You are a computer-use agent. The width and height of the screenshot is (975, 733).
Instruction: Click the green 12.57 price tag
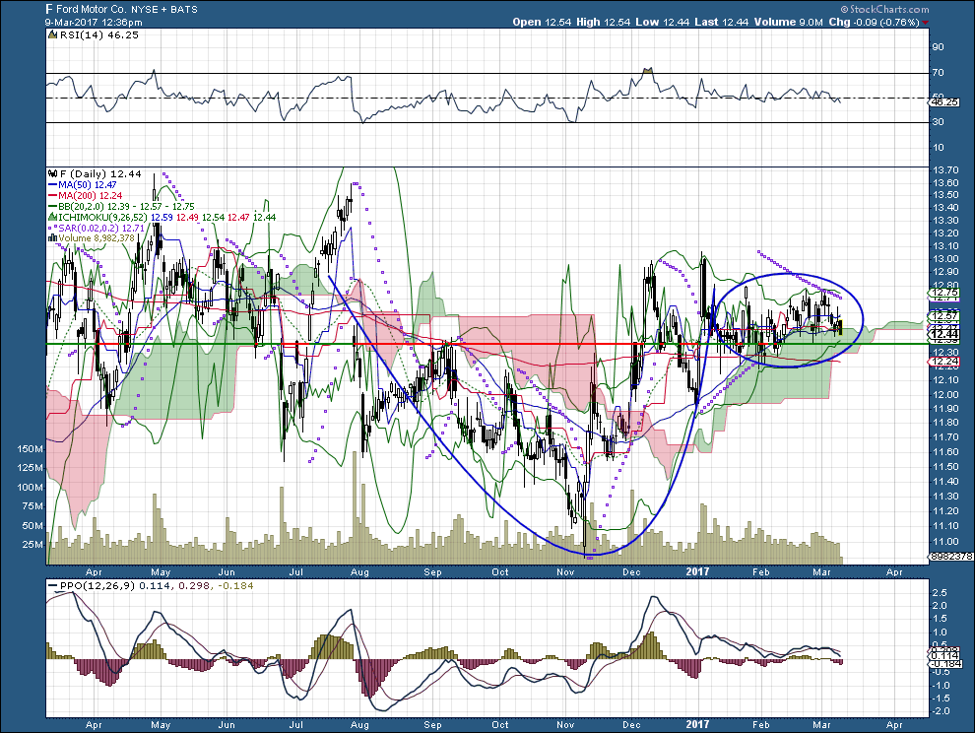[945, 316]
